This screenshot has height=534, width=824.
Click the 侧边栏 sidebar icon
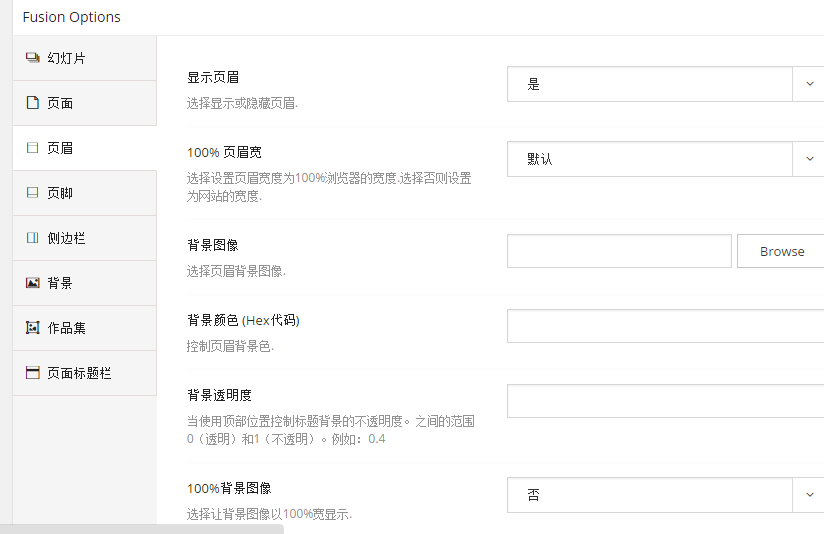click(x=32, y=238)
